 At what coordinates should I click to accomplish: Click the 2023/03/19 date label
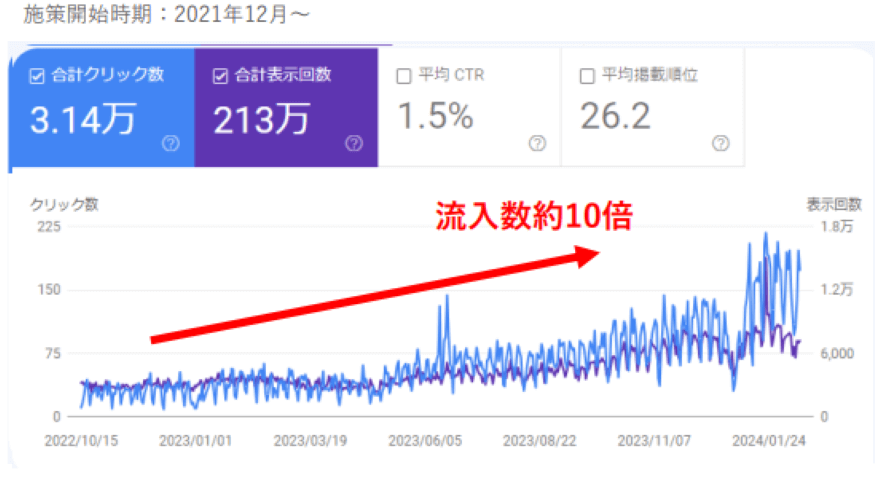coord(310,441)
